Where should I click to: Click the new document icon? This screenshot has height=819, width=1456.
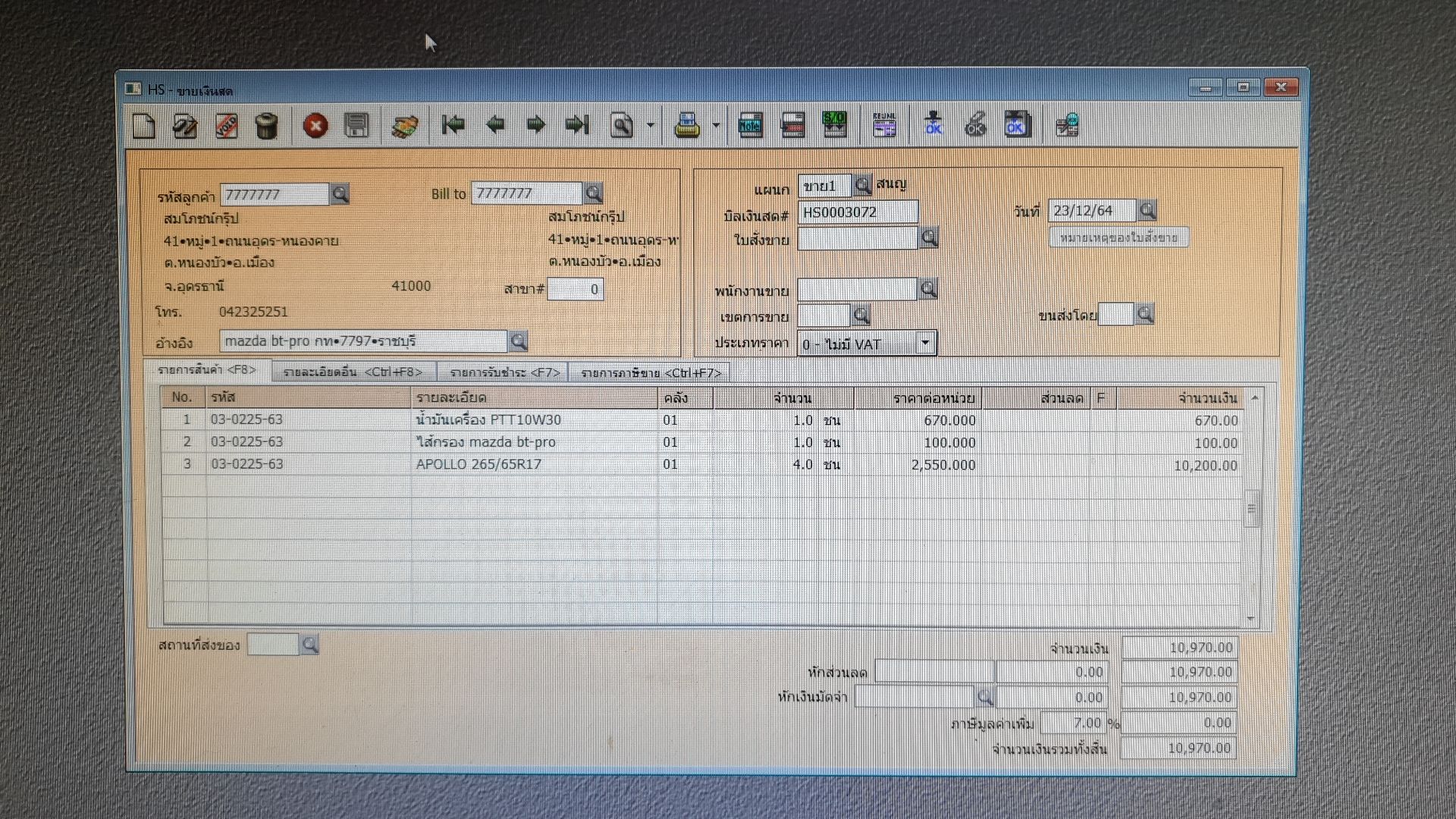(144, 126)
